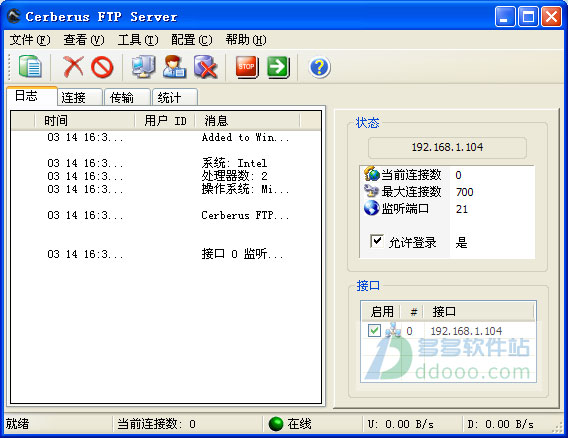Click the 接口 column header in interface list
Image resolution: width=568 pixels, height=438 pixels.
[x=479, y=311]
